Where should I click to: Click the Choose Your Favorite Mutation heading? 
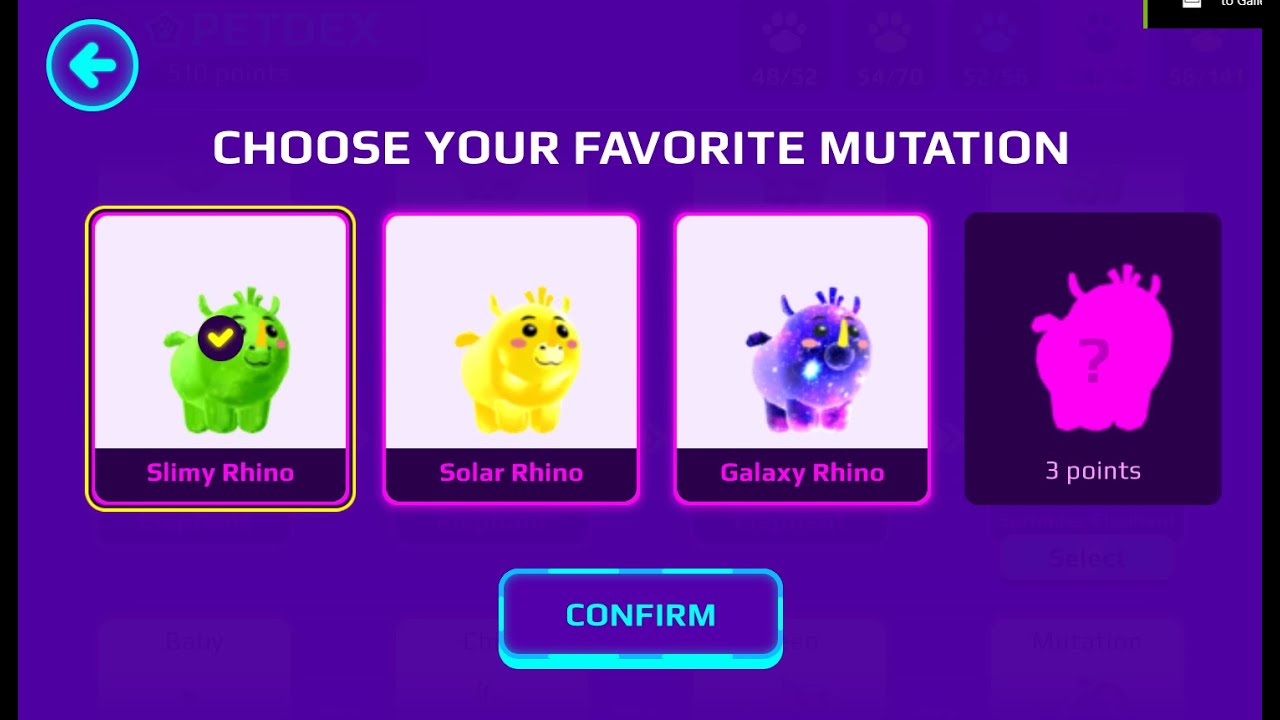click(640, 148)
